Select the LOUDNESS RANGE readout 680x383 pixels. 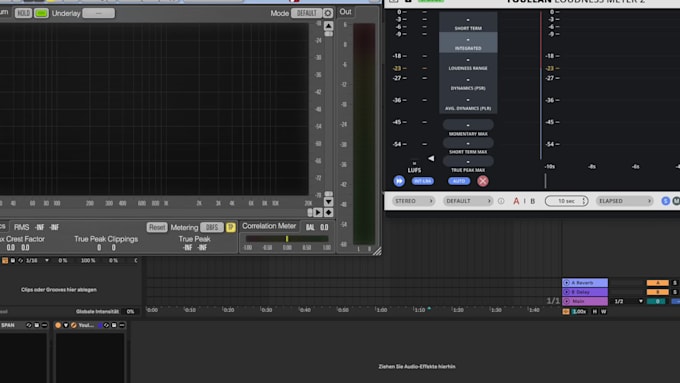[468, 63]
